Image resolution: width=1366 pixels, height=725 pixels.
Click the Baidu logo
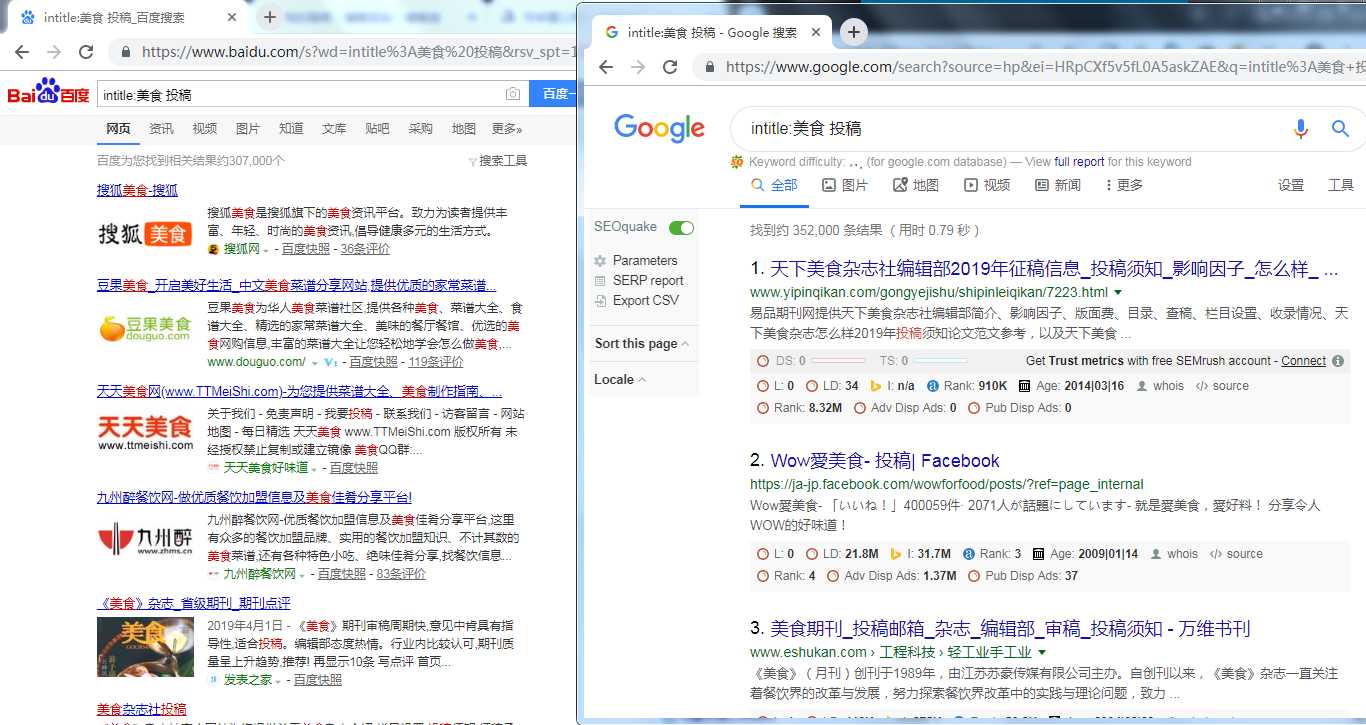coord(48,93)
